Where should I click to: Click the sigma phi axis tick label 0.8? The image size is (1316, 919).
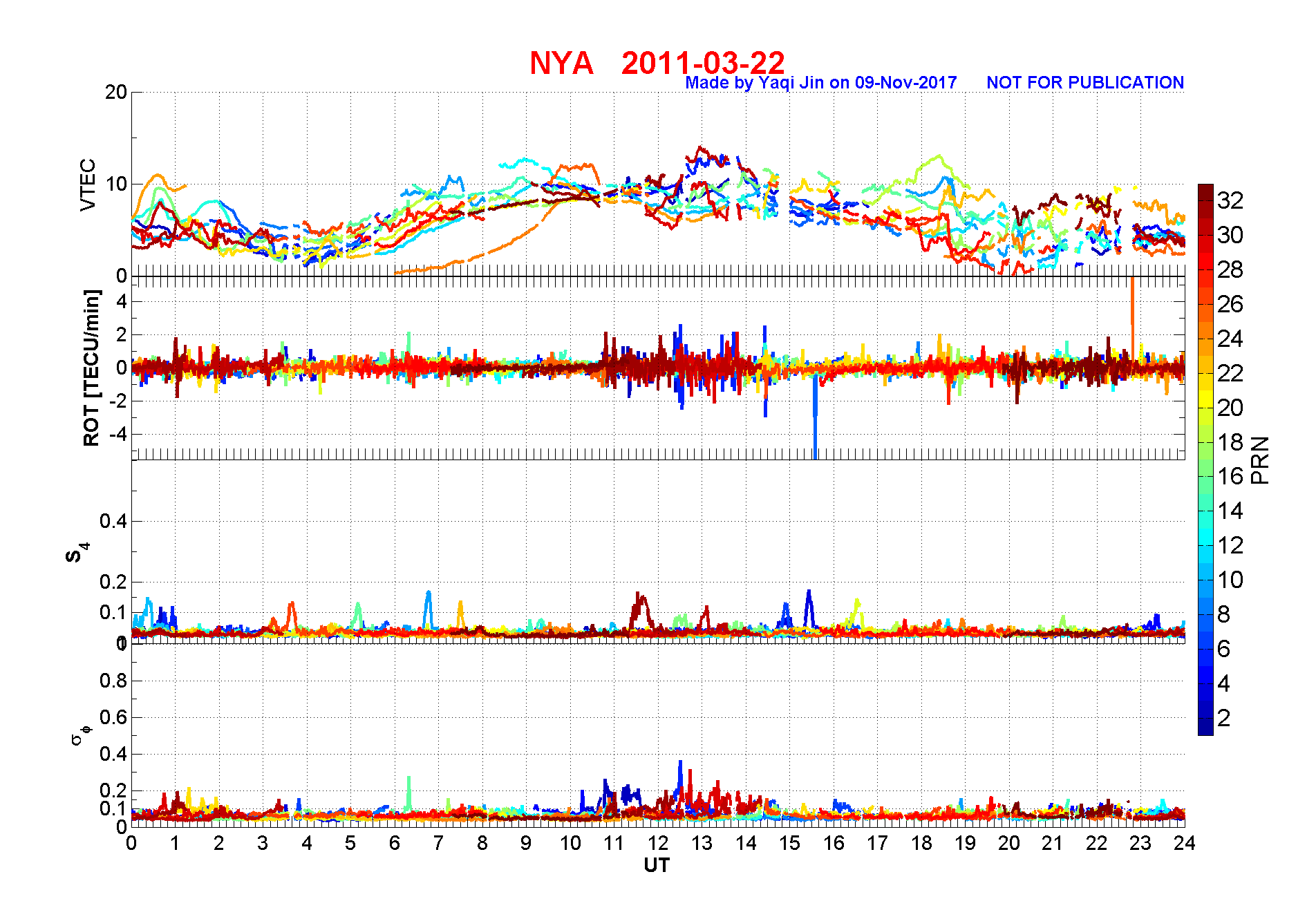[113, 681]
